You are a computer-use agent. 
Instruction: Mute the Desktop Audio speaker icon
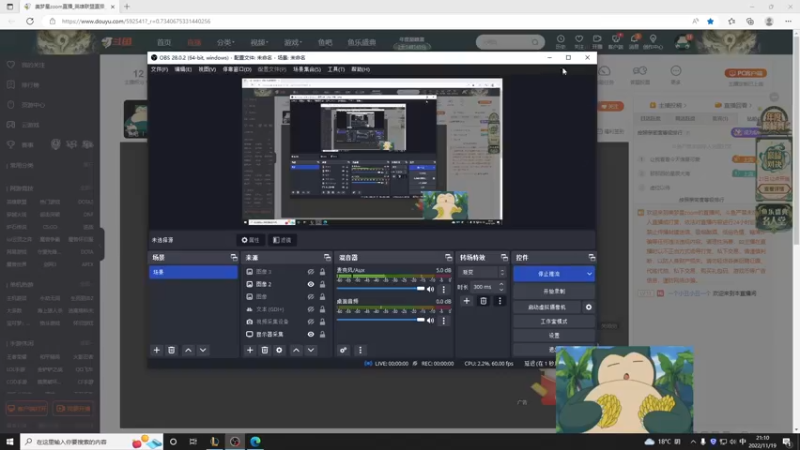[x=431, y=320]
